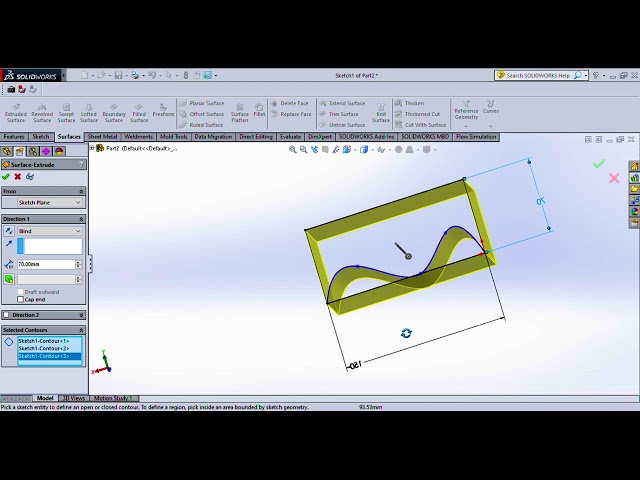Screen dimensions: 640x480
Task: Select the Fillet tool in the ribbon
Action: click(259, 110)
